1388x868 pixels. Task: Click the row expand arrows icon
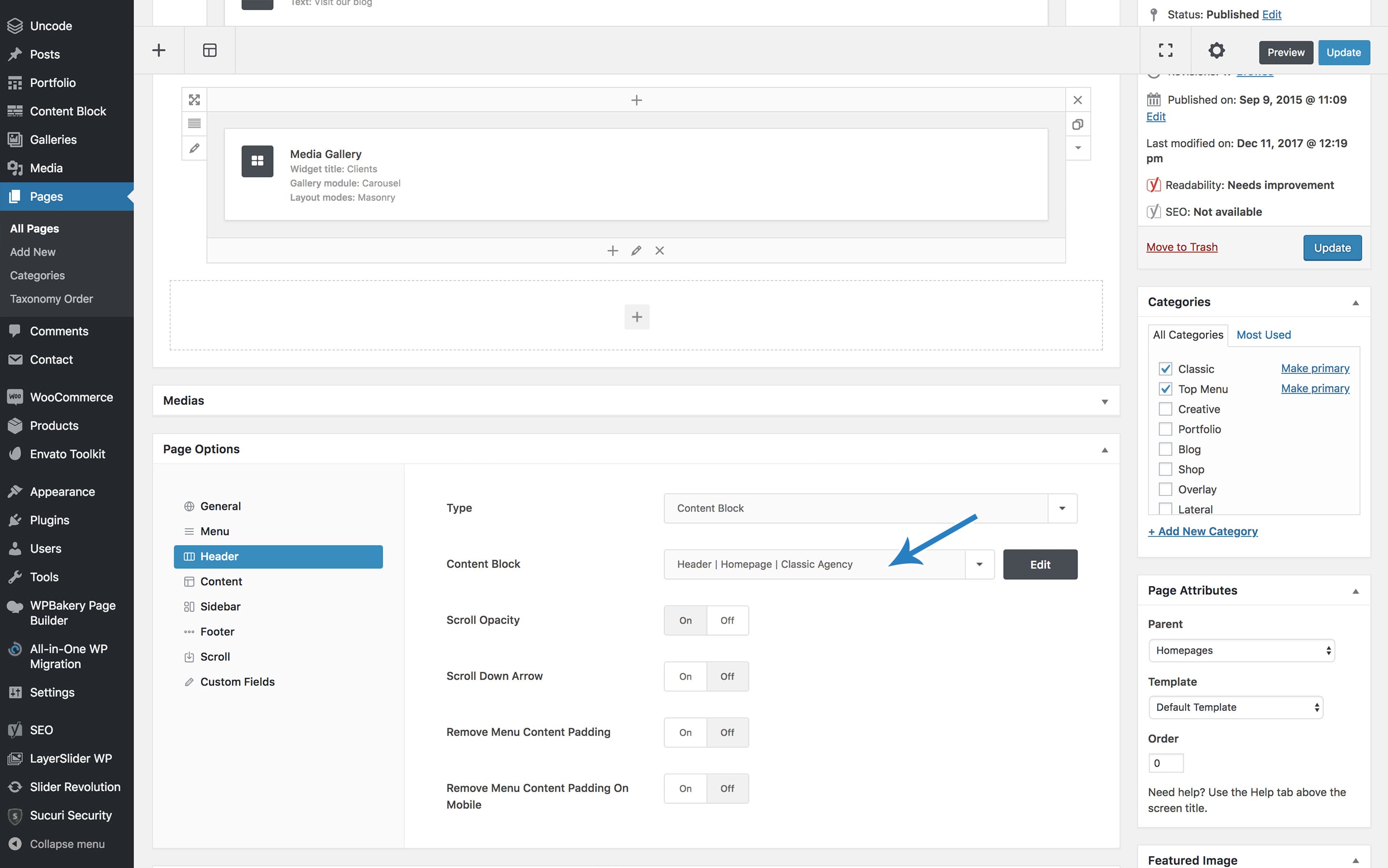point(195,100)
